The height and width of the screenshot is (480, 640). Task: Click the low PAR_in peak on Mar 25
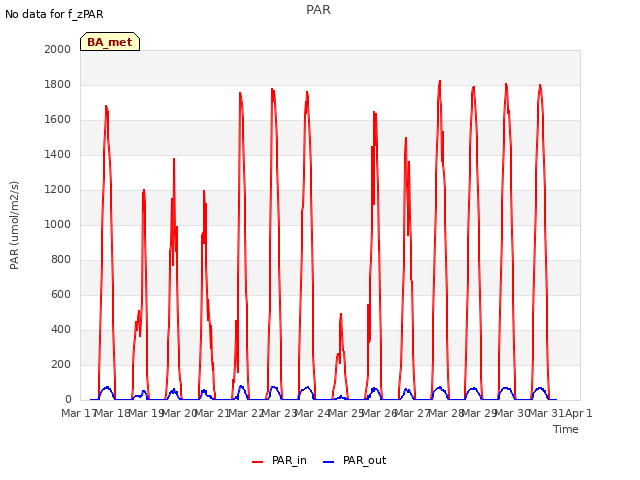341,314
